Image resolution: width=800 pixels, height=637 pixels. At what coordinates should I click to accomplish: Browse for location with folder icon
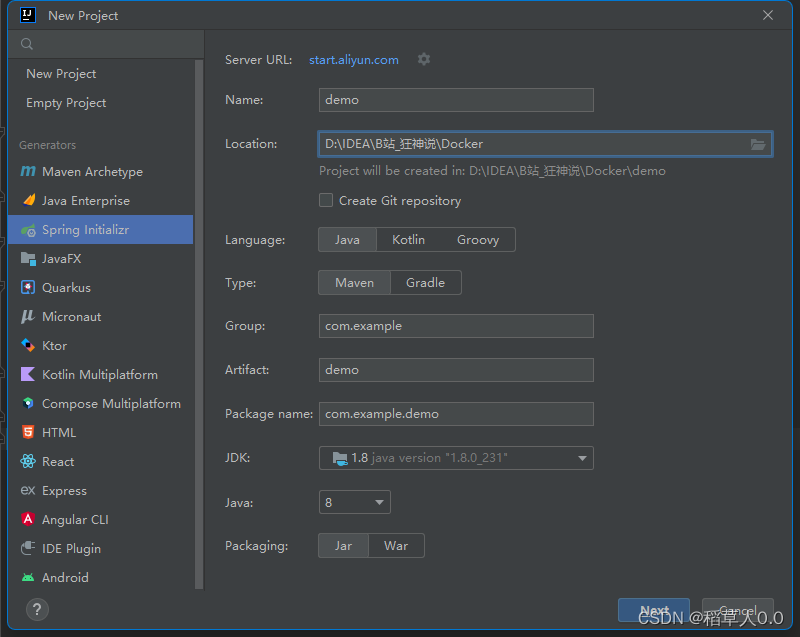point(758,144)
